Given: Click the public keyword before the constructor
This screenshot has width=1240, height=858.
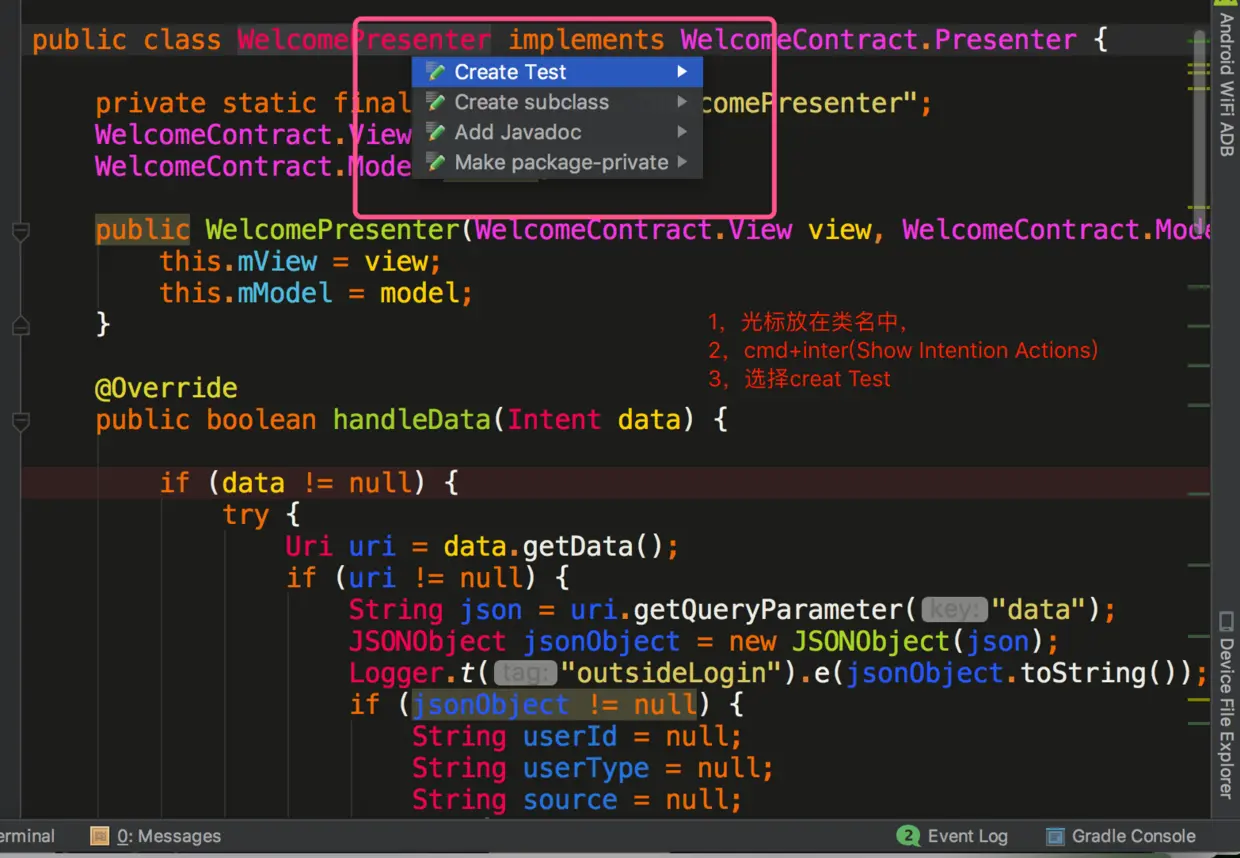Looking at the screenshot, I should pos(142,230).
